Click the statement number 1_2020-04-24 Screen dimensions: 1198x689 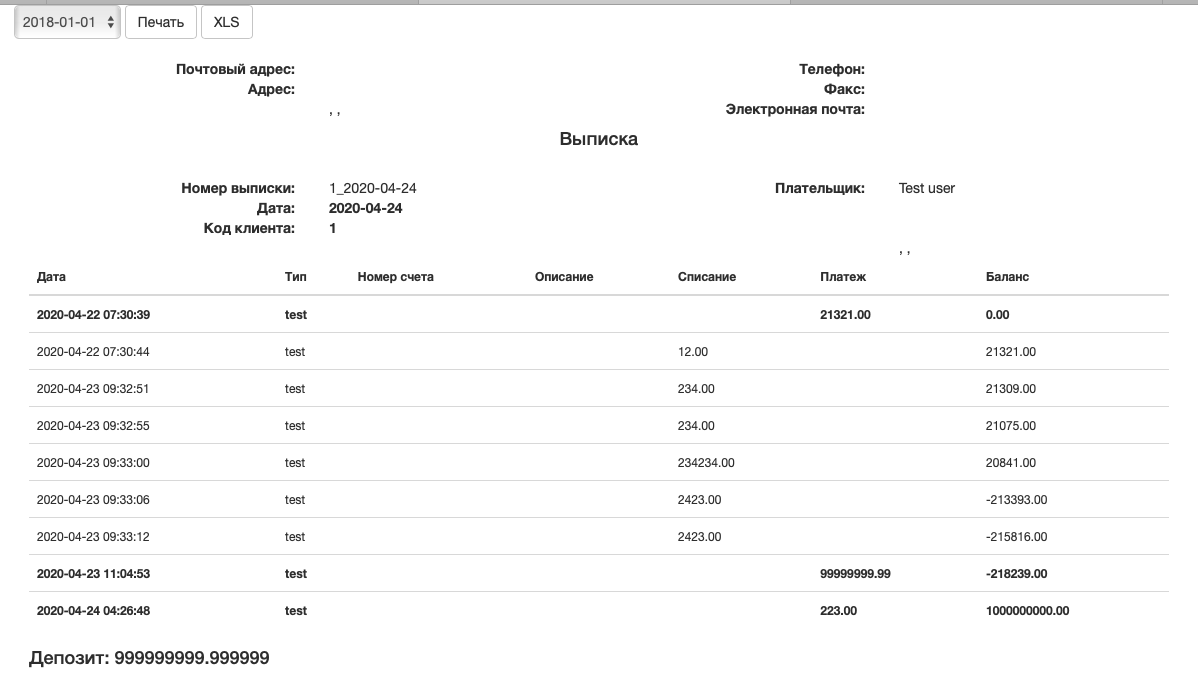tap(372, 188)
